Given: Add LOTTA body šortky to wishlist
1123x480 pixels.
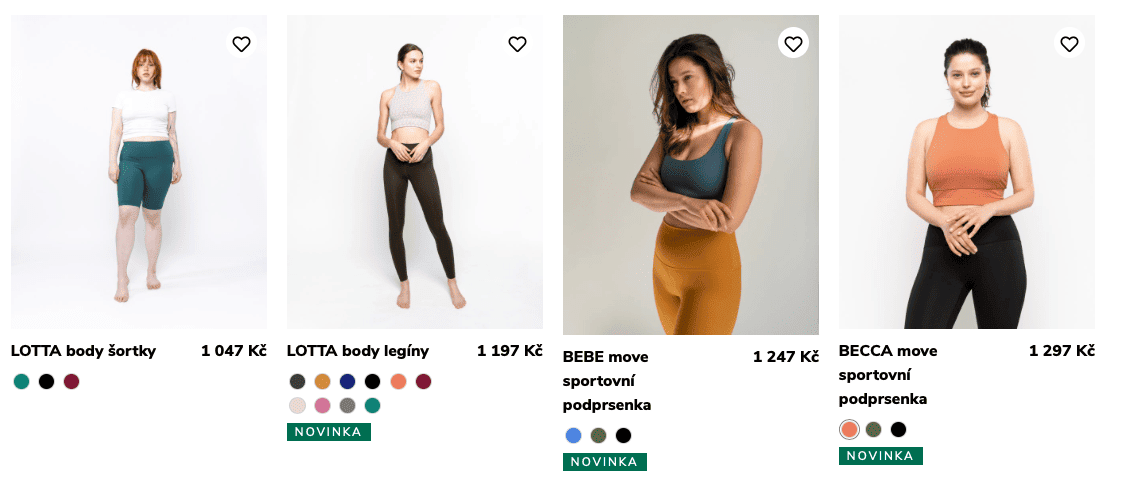Looking at the screenshot, I should click(x=241, y=44).
